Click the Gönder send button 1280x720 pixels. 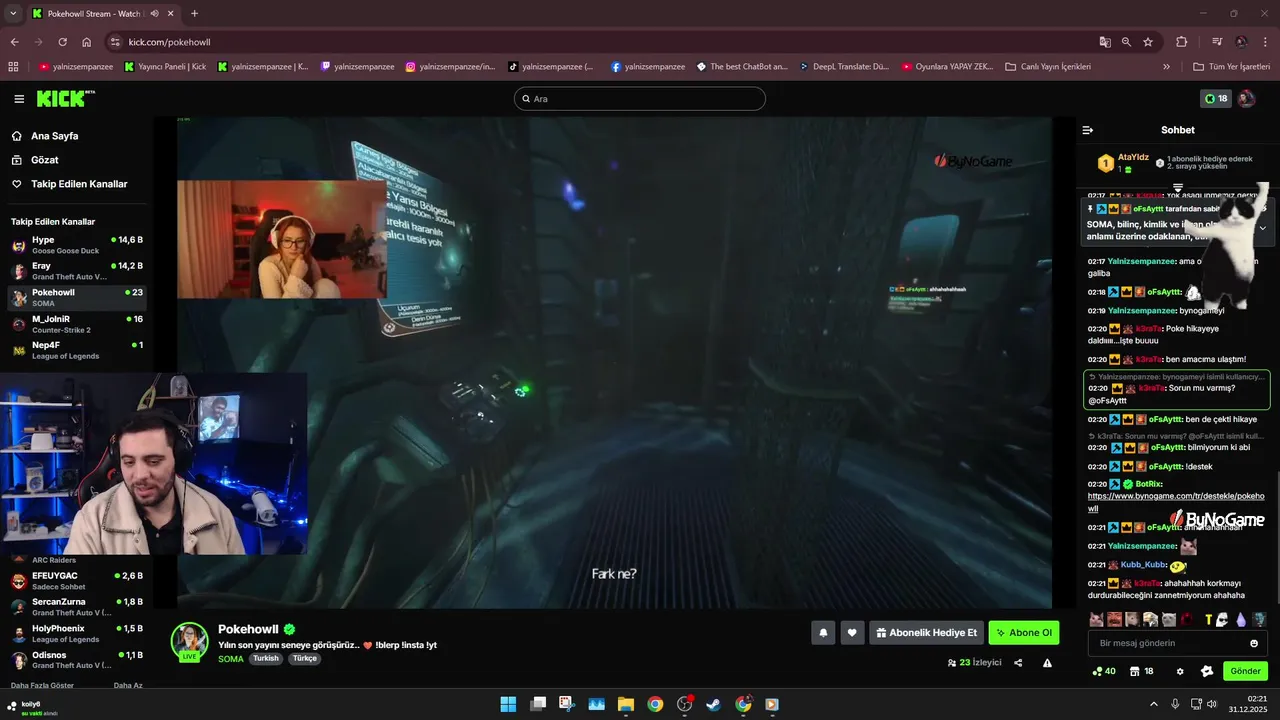1245,671
